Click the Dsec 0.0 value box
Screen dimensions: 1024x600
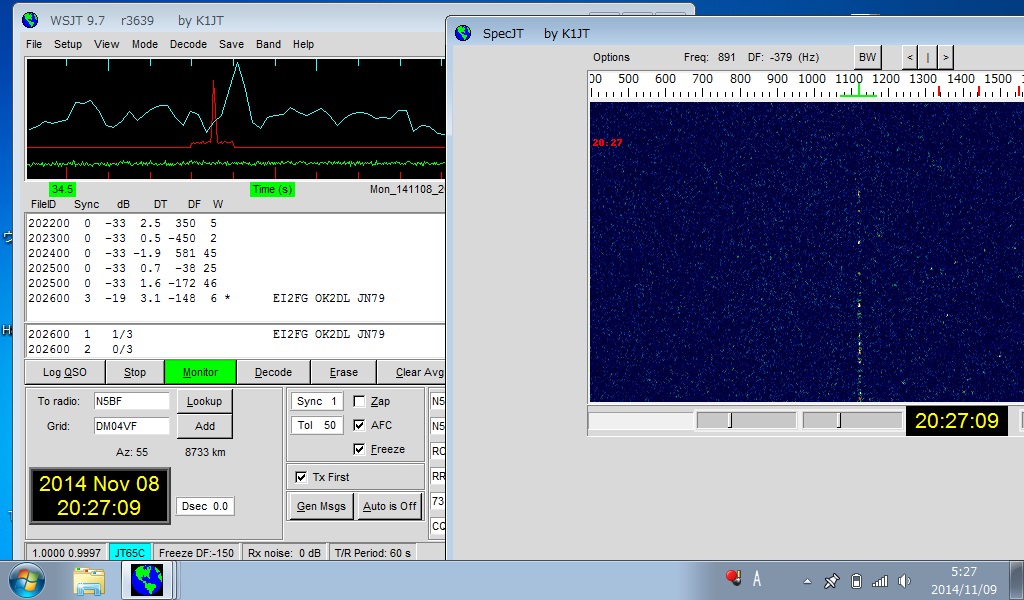click(205, 506)
